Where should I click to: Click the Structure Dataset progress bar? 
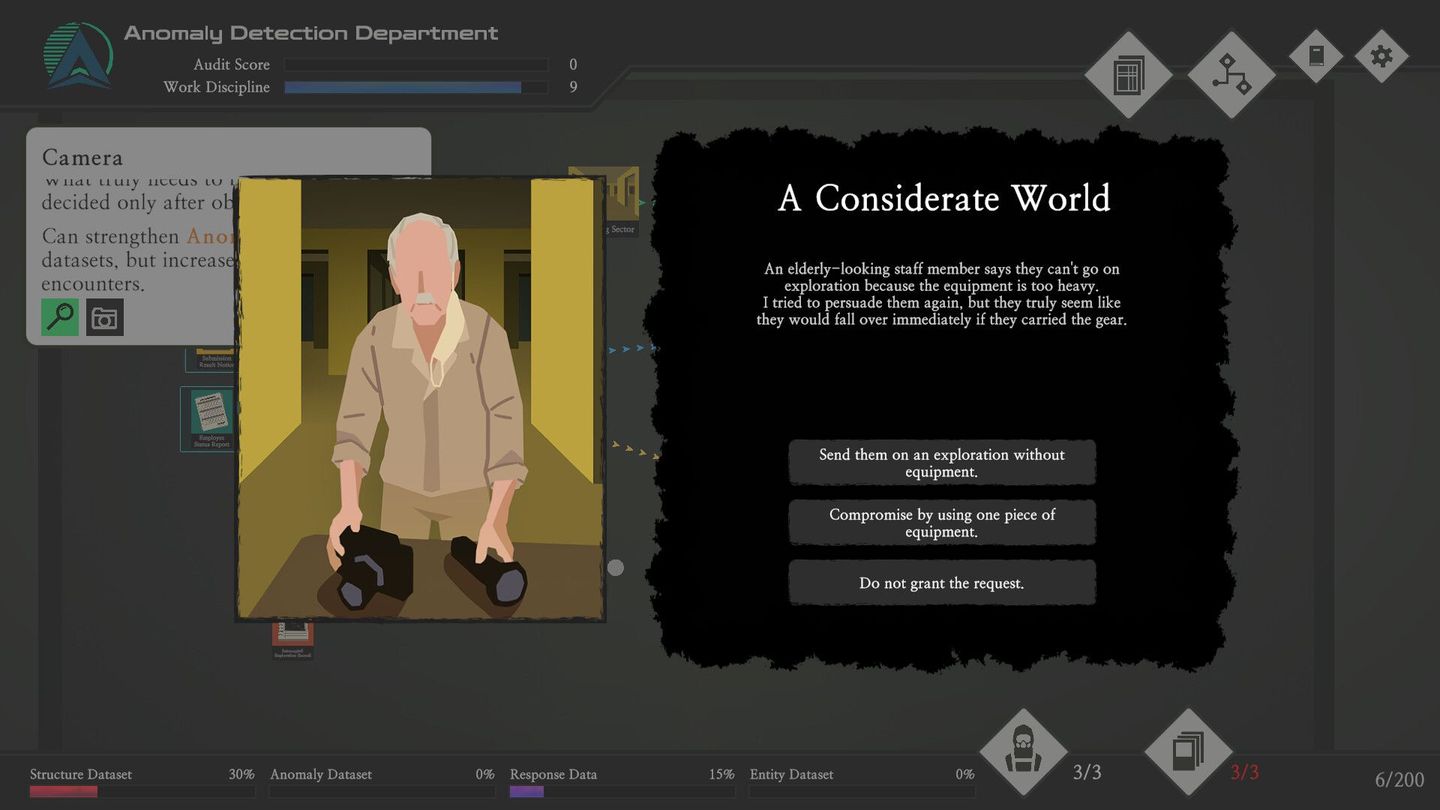click(x=142, y=791)
